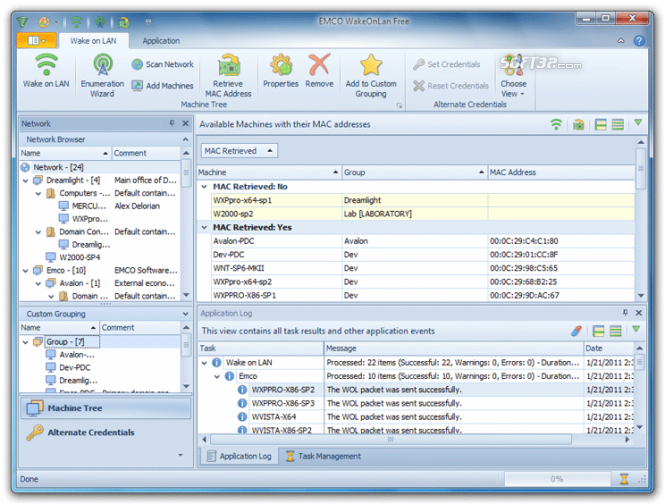Open the Task Management tab

pos(323,456)
